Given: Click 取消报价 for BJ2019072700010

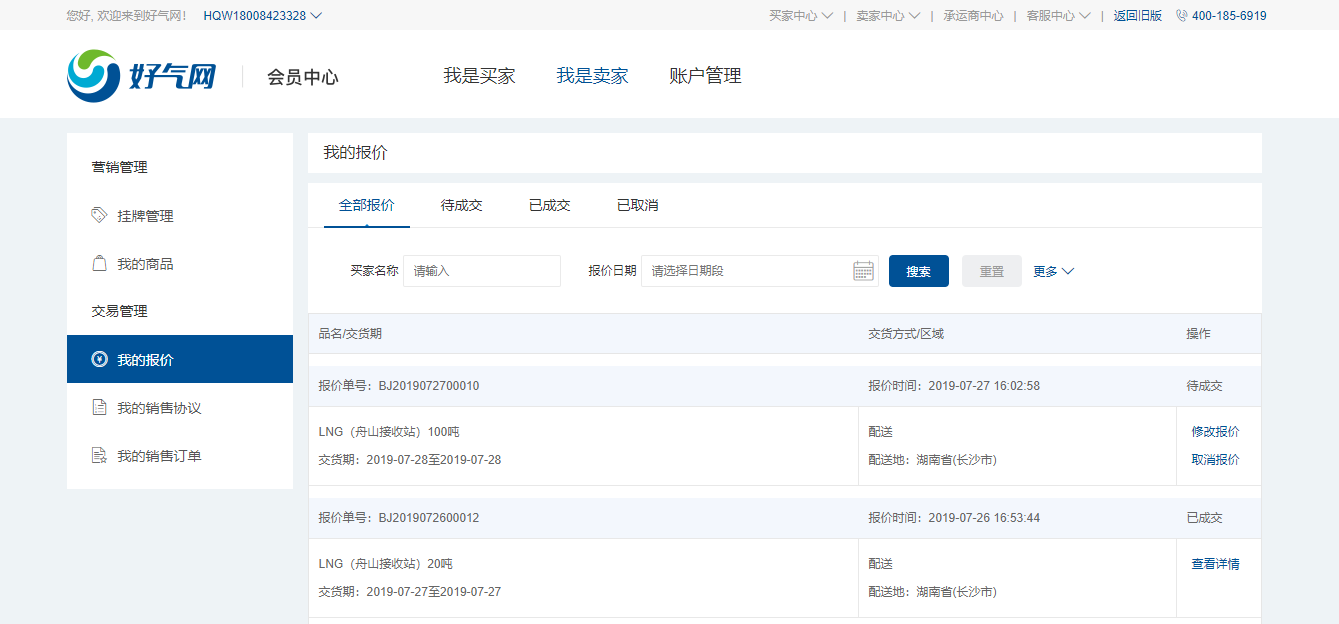Looking at the screenshot, I should click(1215, 460).
